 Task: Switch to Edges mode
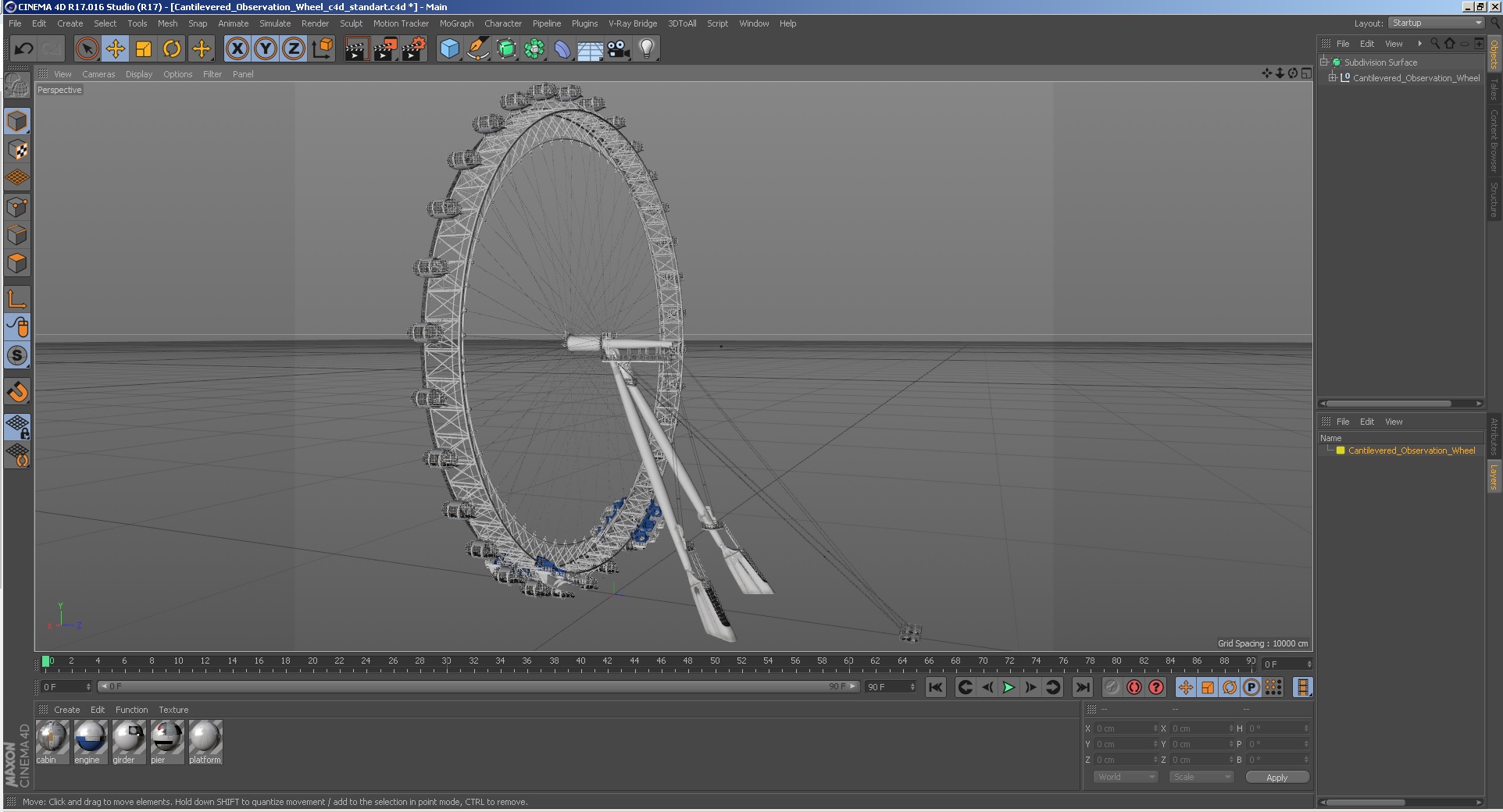click(x=17, y=235)
